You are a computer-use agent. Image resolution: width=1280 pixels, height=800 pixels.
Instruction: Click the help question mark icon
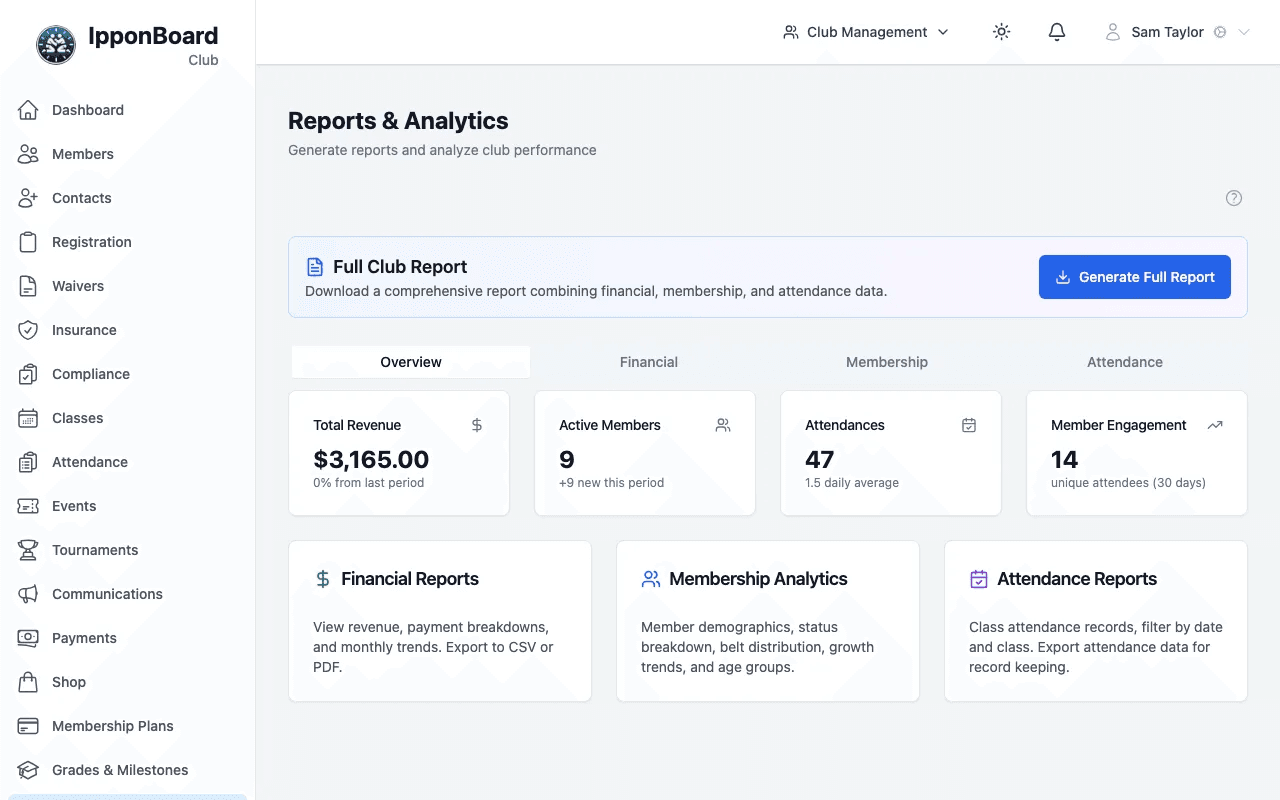(x=1234, y=198)
